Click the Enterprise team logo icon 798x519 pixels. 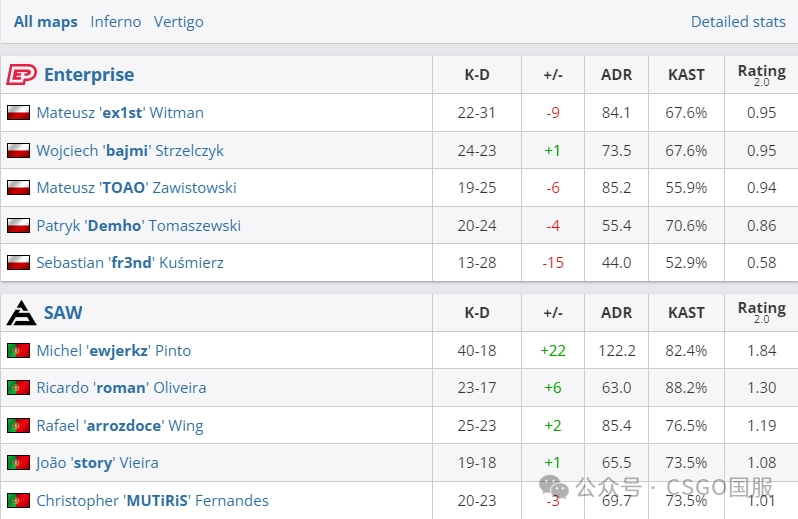click(x=21, y=75)
